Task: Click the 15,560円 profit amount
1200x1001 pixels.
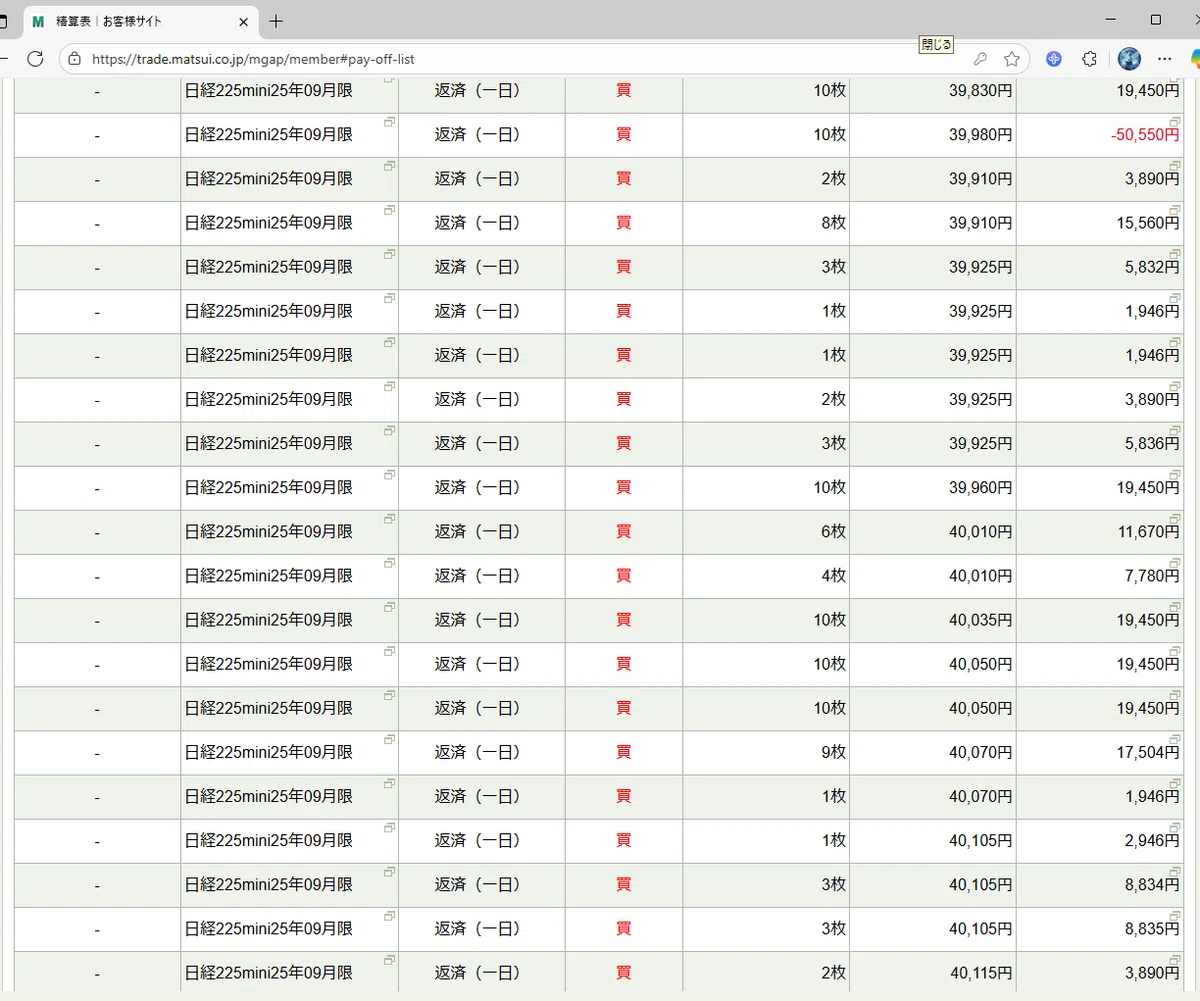Action: coord(1148,223)
